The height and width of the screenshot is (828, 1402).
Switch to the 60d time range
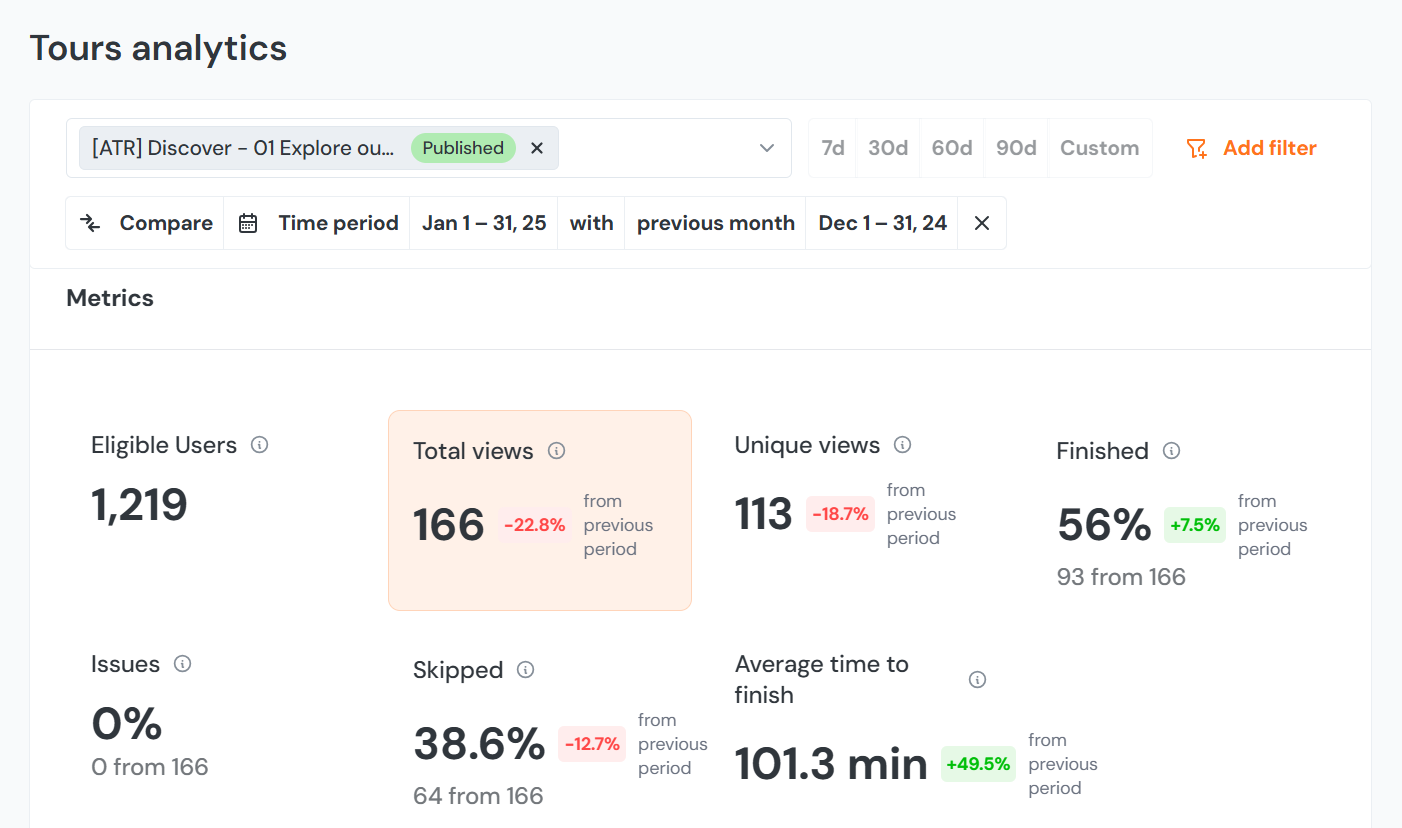click(951, 148)
